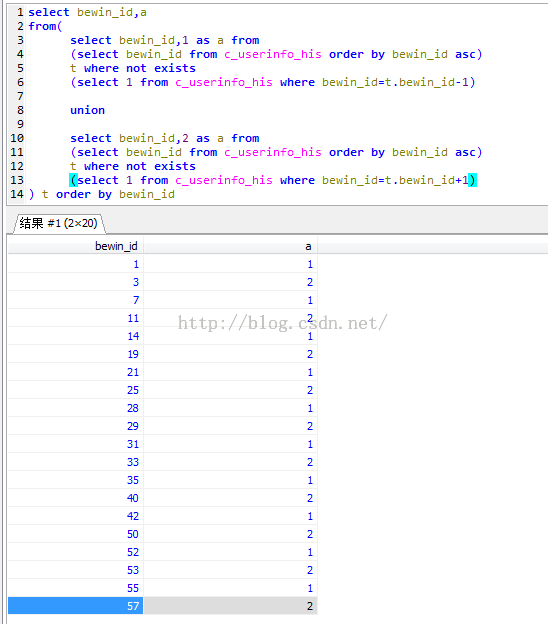Select the cell with bewin_id 28
The height and width of the screenshot is (624, 548).
pos(76,408)
